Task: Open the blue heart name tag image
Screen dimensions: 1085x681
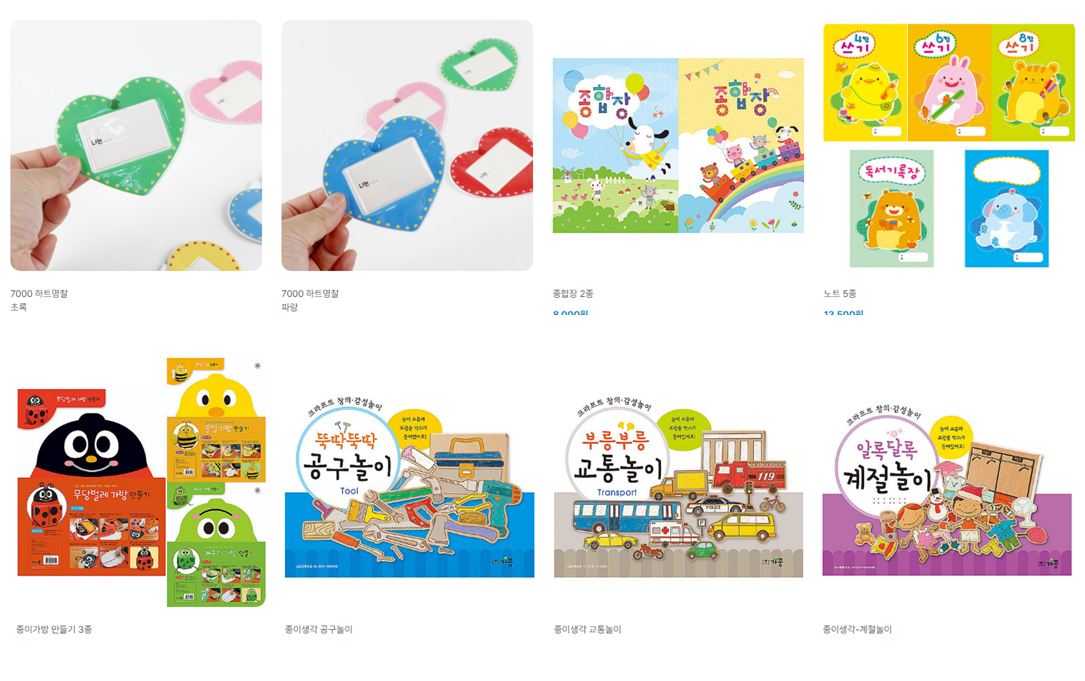Action: pos(407,145)
